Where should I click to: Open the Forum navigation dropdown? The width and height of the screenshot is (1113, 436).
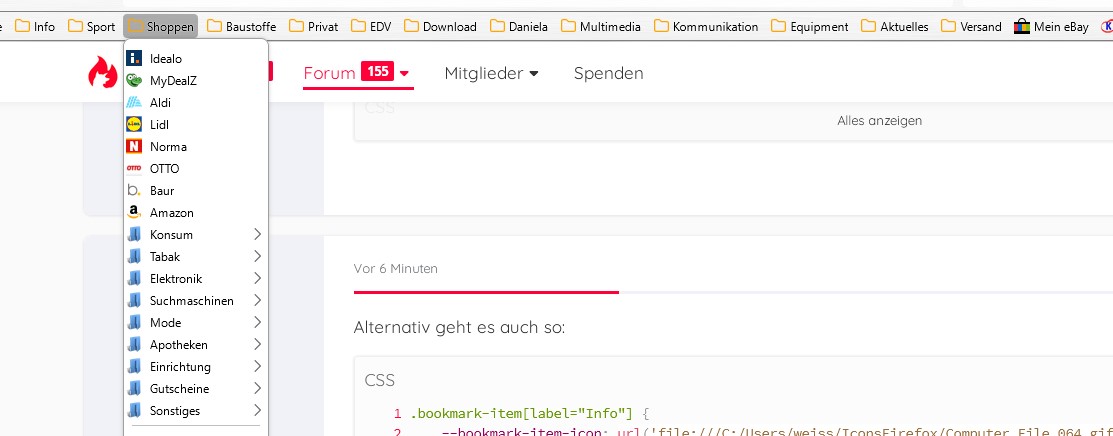[x=357, y=73]
